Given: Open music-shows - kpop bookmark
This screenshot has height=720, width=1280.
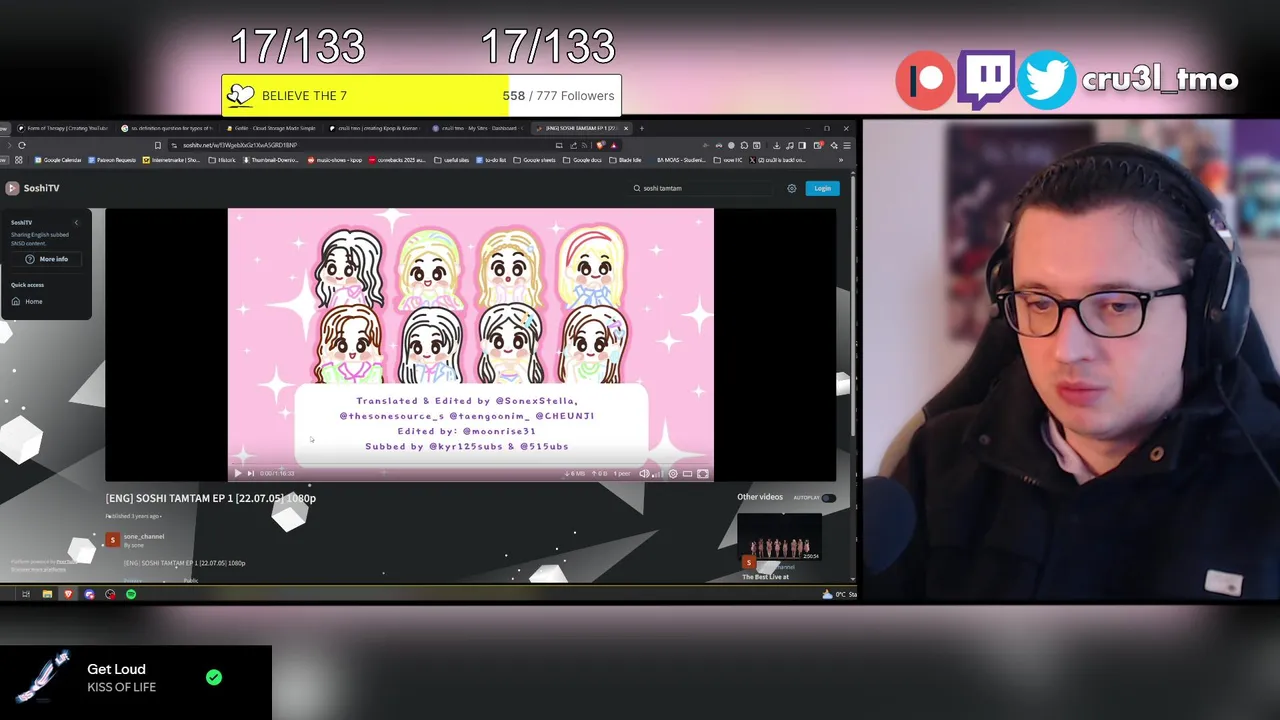Looking at the screenshot, I should pos(335,160).
